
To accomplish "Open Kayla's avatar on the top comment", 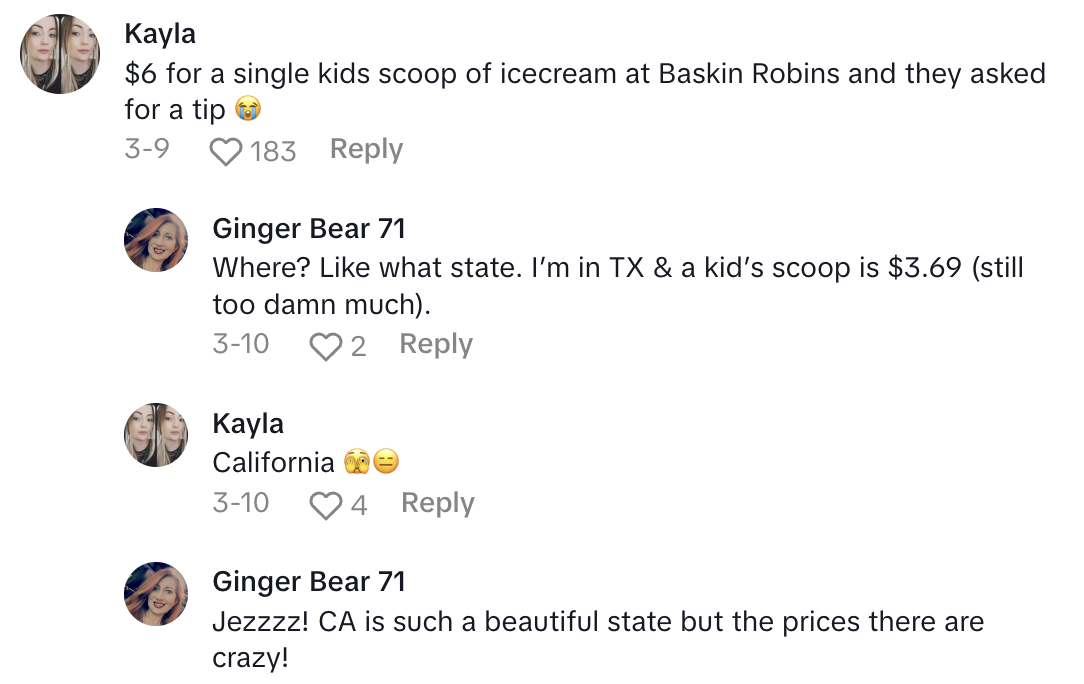I will 60,54.
